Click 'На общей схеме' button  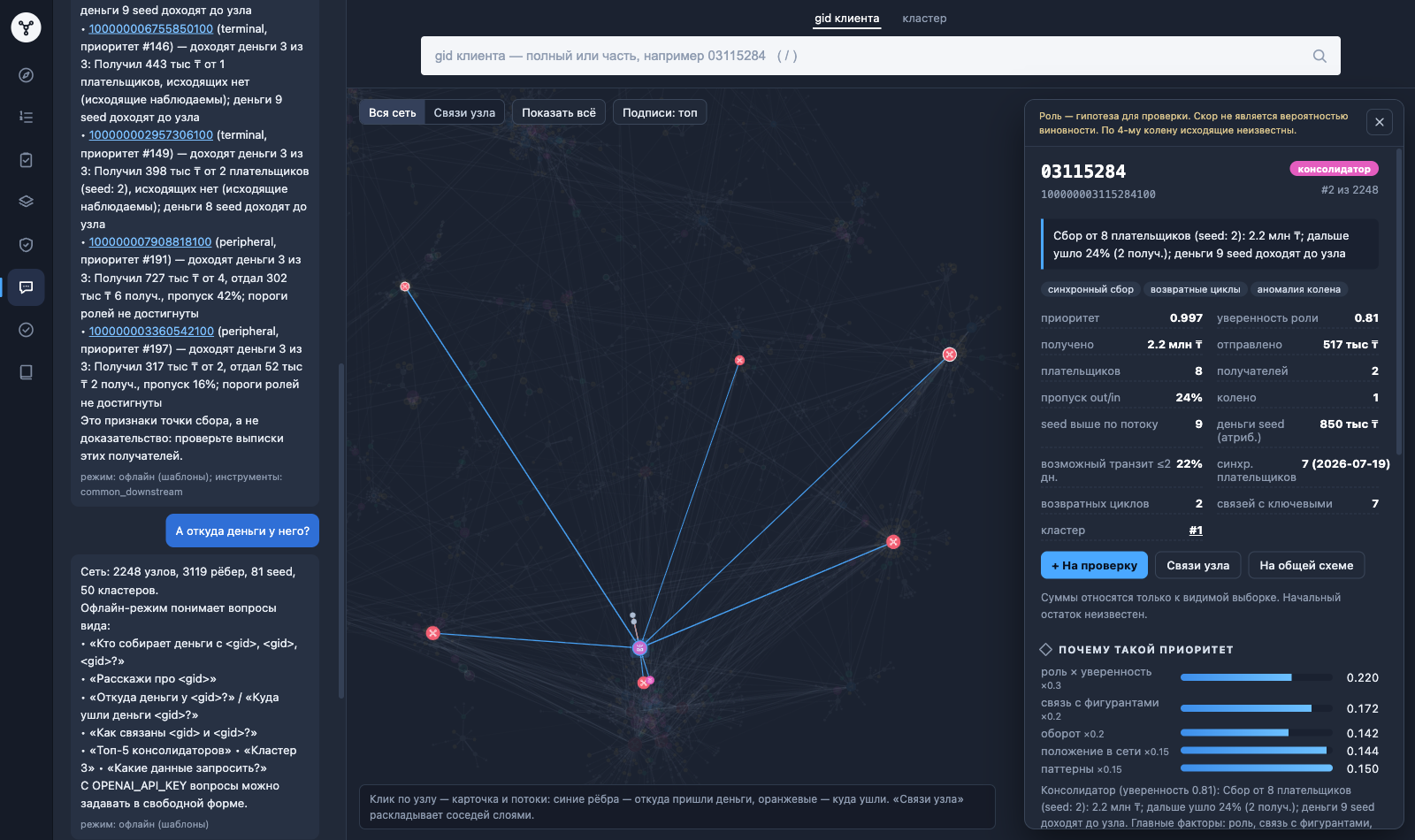click(x=1306, y=565)
